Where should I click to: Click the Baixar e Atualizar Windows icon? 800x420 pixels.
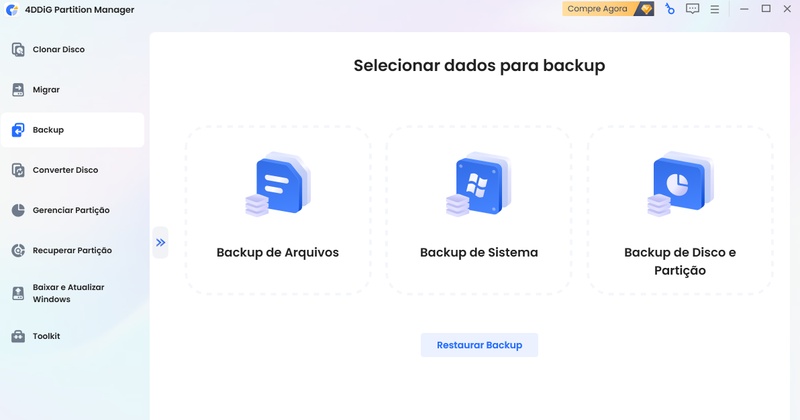tap(18, 293)
